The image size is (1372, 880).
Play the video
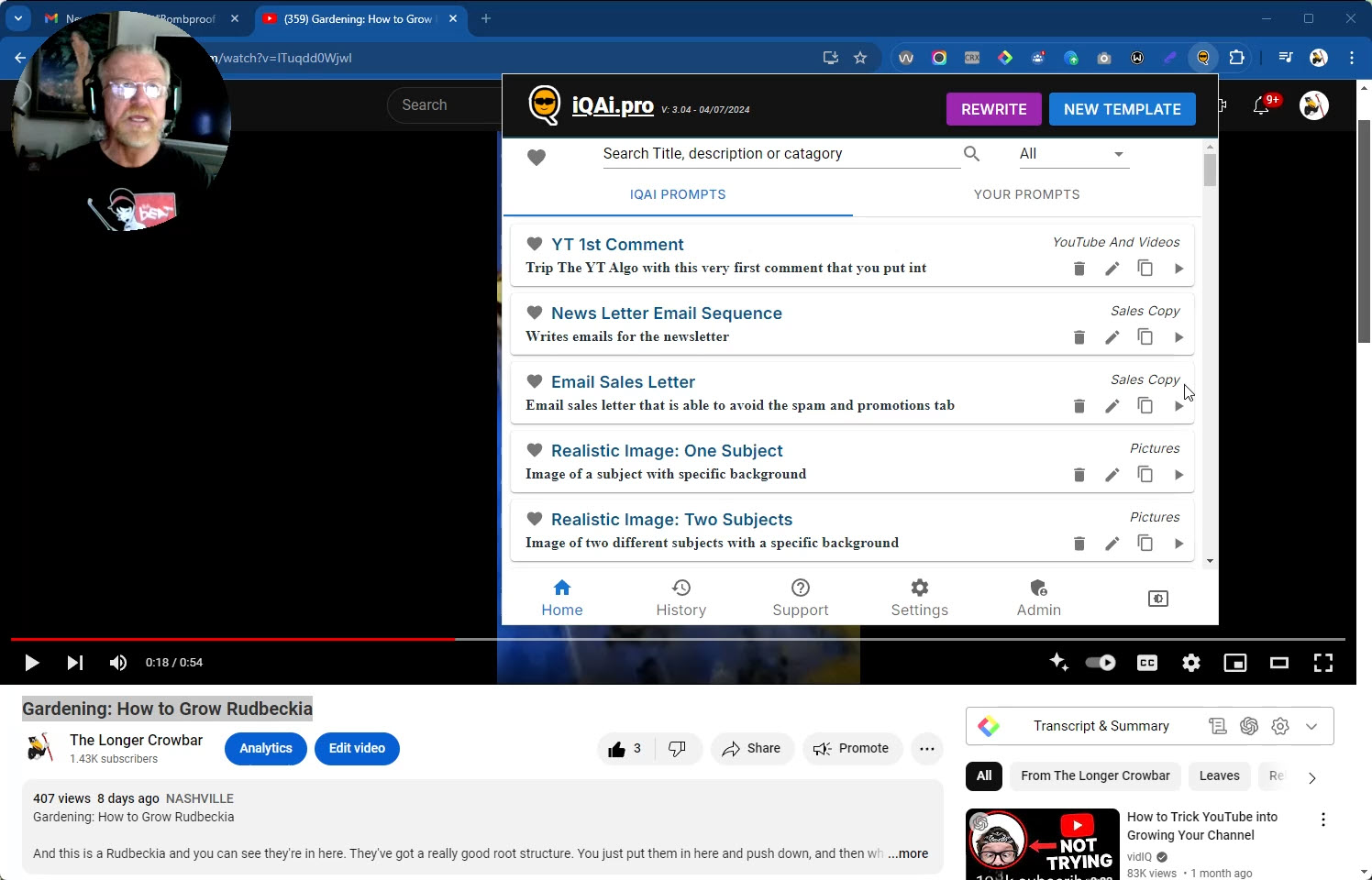[31, 663]
